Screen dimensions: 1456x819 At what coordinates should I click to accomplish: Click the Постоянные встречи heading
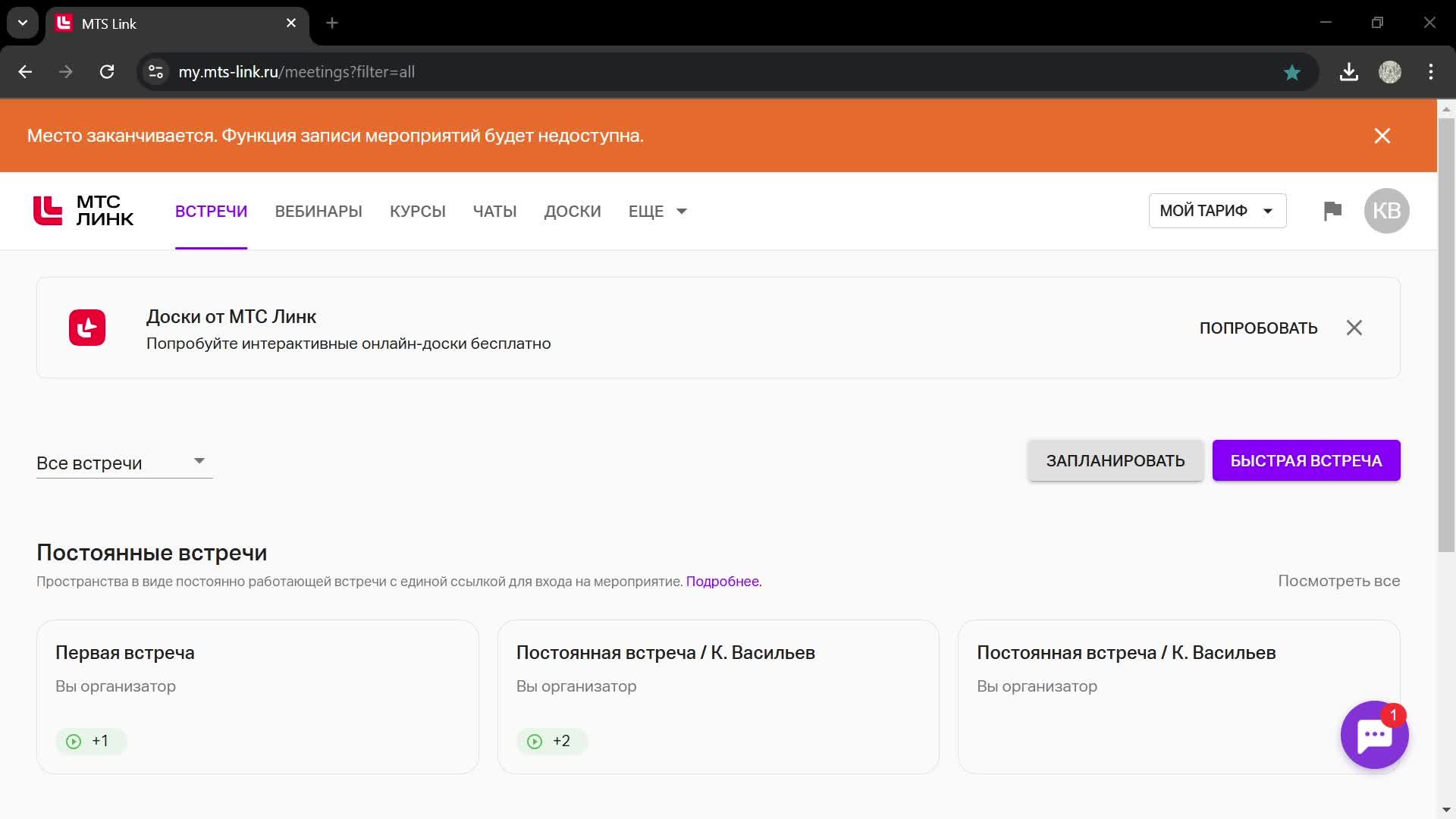point(152,553)
